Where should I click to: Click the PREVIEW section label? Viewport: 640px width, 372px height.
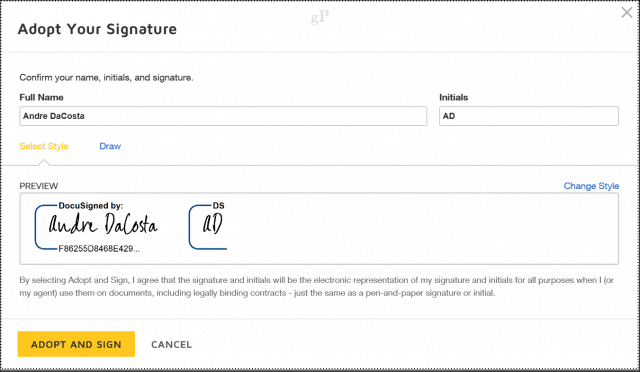click(x=39, y=186)
